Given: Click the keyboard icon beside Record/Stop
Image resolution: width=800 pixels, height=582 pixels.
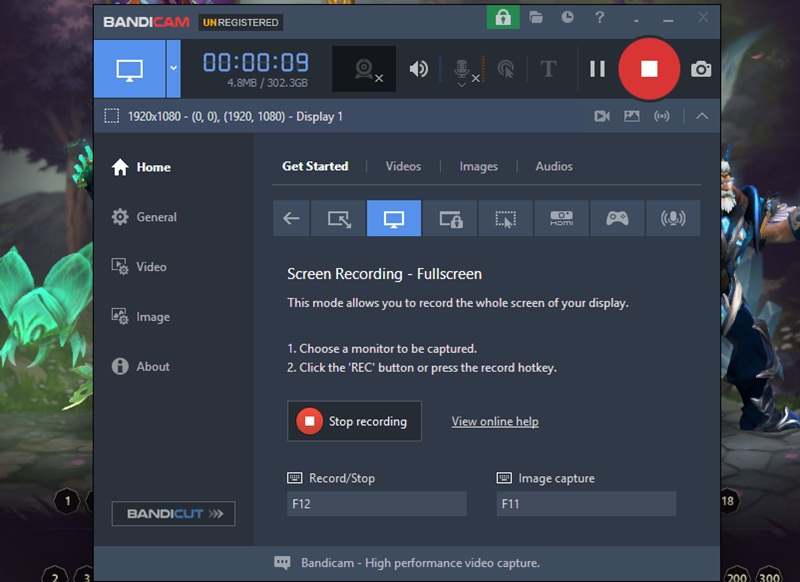Looking at the screenshot, I should [x=294, y=478].
